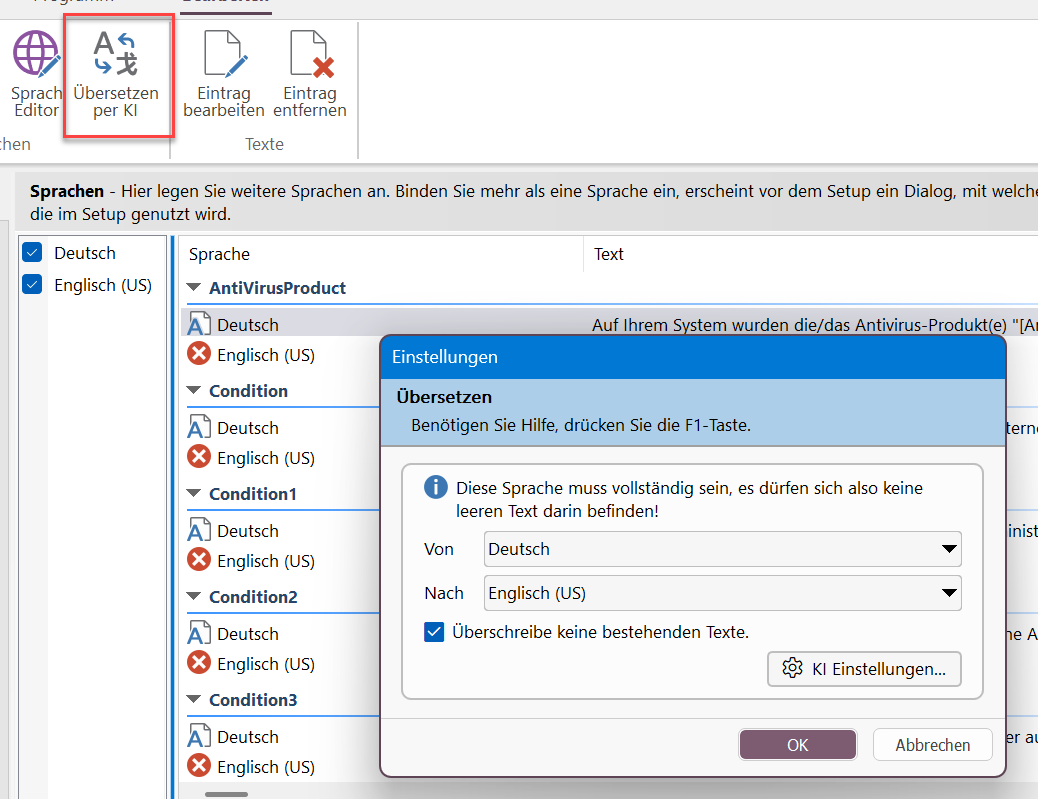This screenshot has height=799, width=1038.
Task: Click red error icon under Condition group
Action: point(199,457)
